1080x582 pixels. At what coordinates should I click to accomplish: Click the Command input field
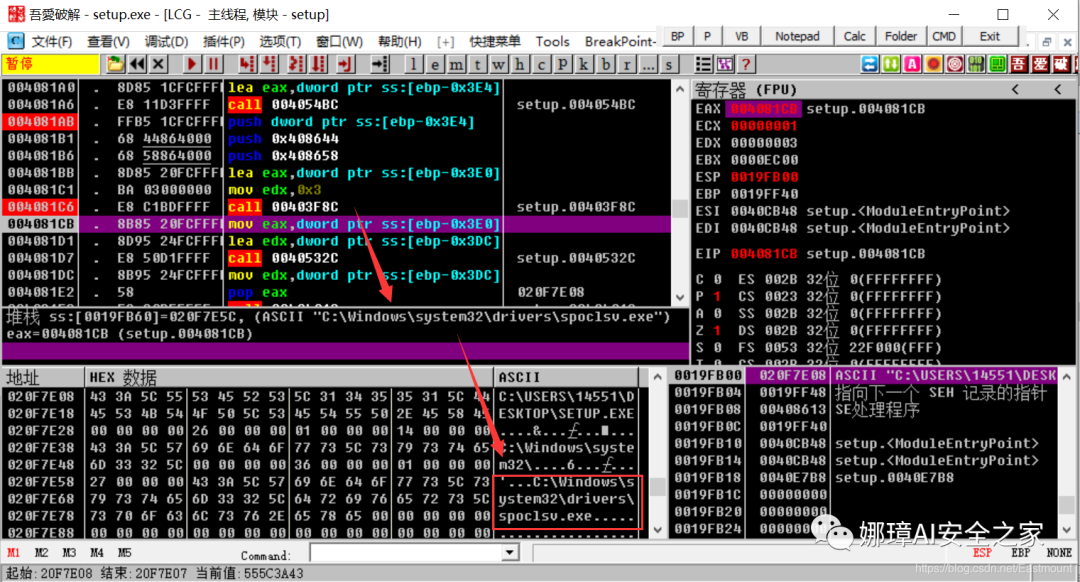(x=406, y=552)
